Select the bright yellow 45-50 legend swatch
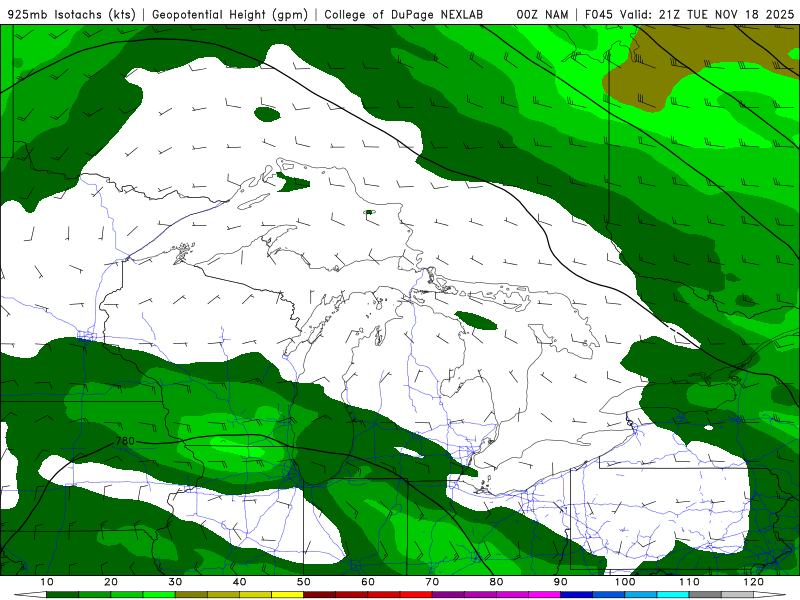The image size is (800, 600). pyautogui.click(x=287, y=595)
